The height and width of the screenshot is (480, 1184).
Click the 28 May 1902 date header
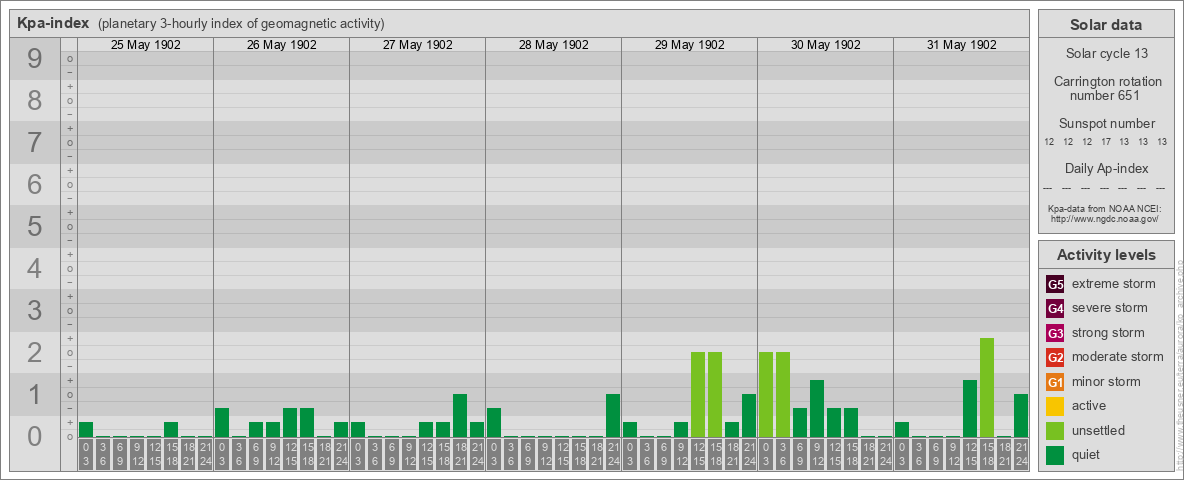553,45
